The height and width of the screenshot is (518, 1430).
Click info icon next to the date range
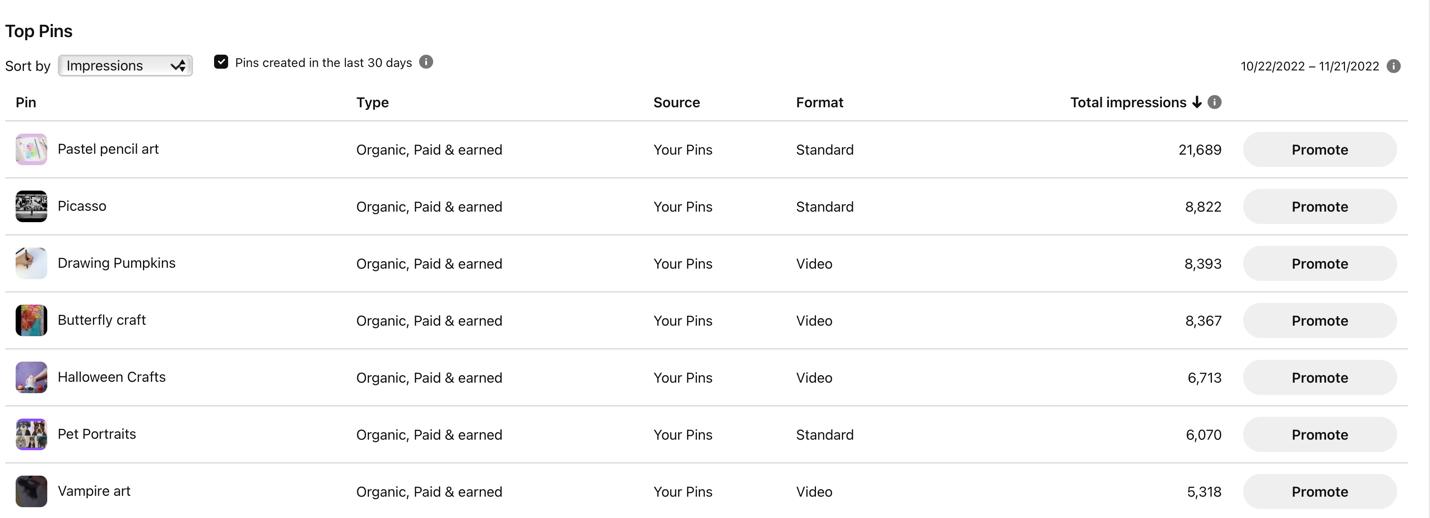[x=1393, y=66]
